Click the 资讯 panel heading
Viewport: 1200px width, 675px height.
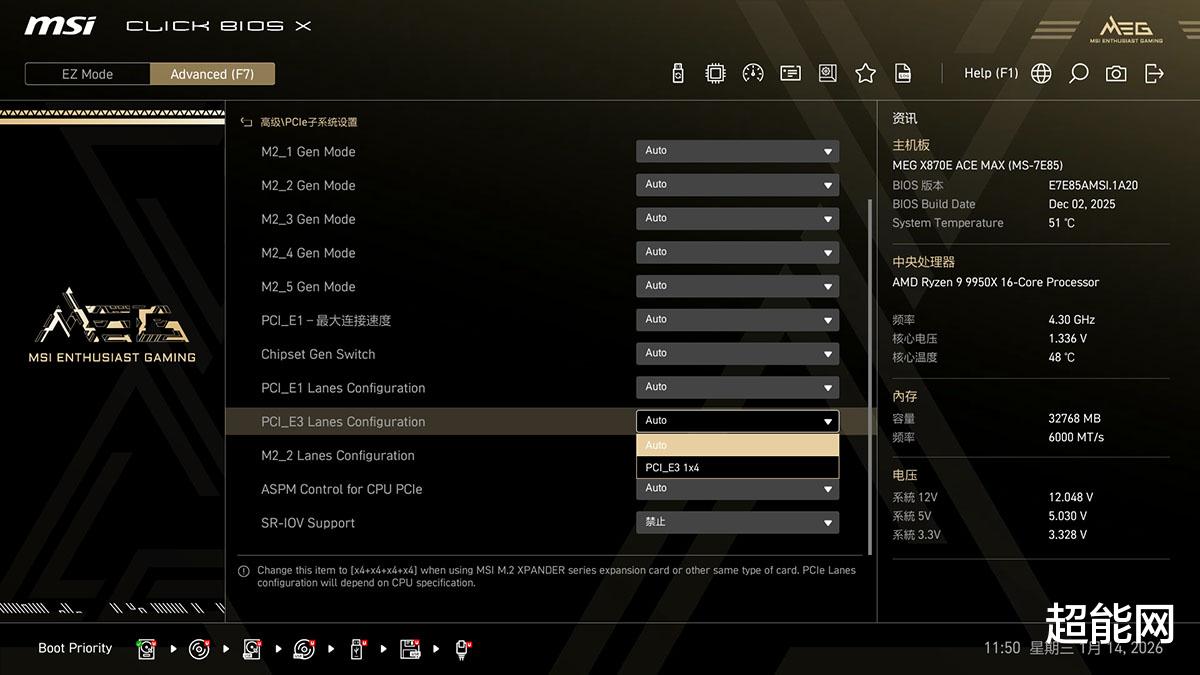(x=905, y=118)
